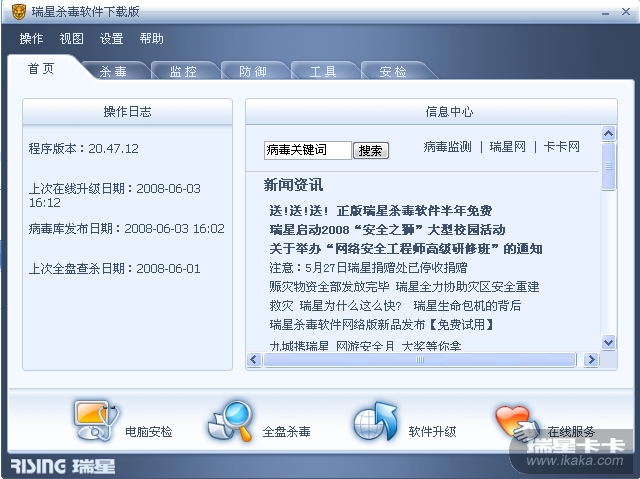Image resolution: width=640 pixels, height=479 pixels.
Task: Click the 上次在线升级日期 entry
Action: [114, 195]
